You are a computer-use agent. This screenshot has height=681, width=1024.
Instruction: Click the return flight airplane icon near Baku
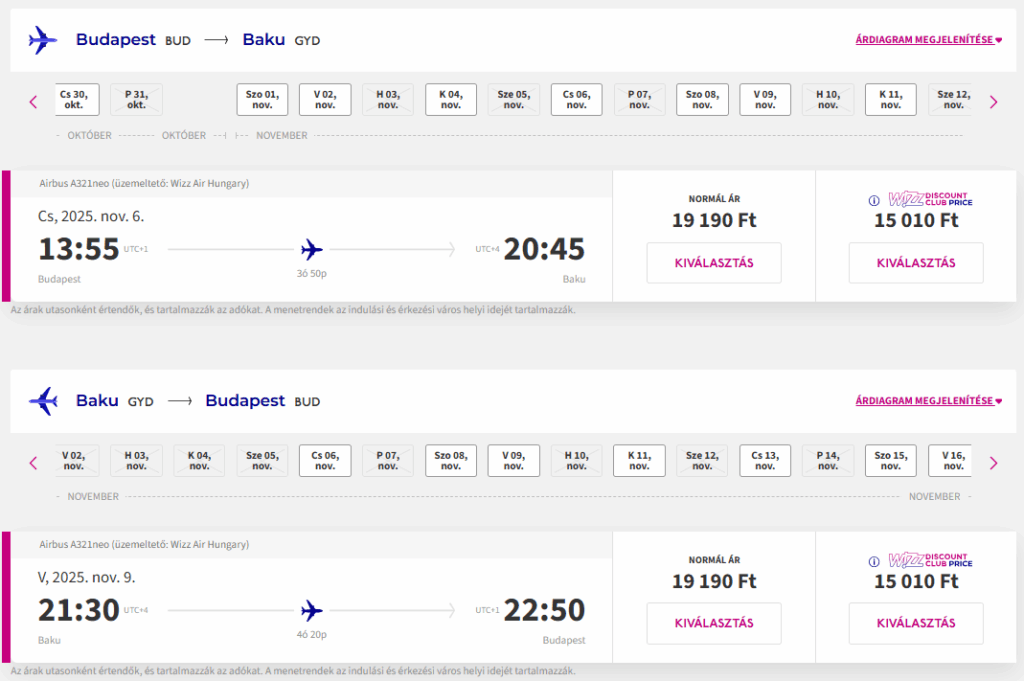[43, 401]
